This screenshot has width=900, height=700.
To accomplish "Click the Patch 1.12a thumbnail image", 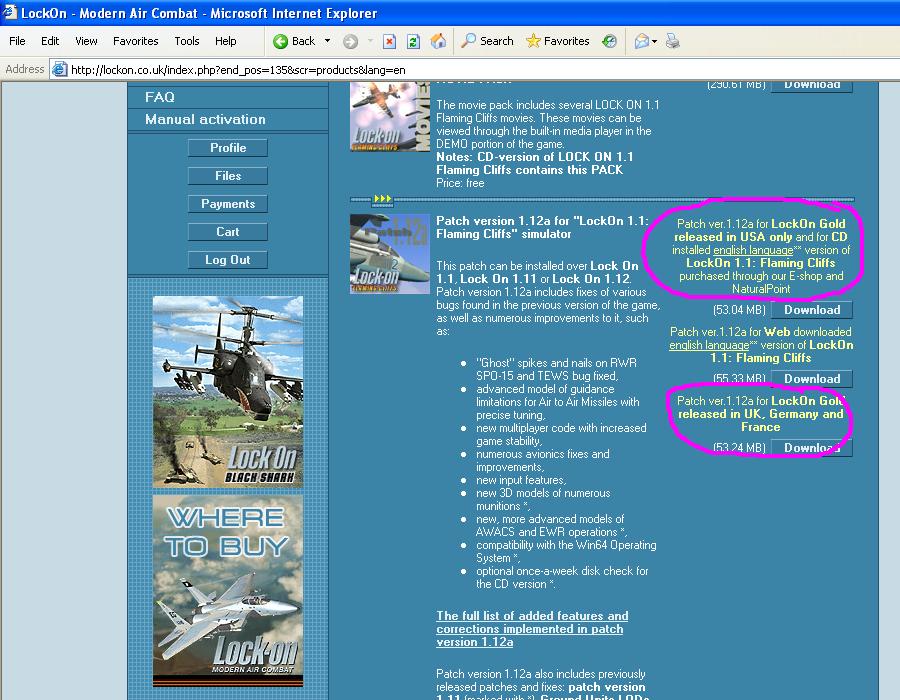I will click(390, 254).
